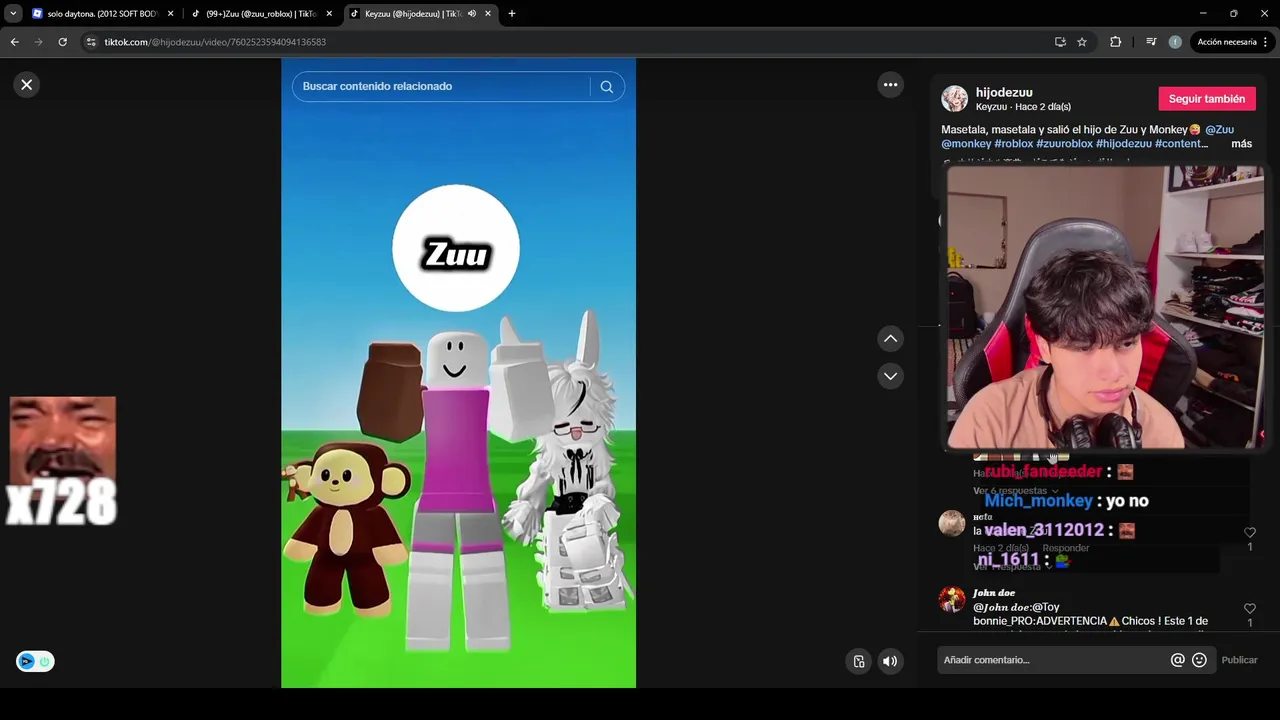
Task: Open a new browser tab
Action: (x=512, y=14)
